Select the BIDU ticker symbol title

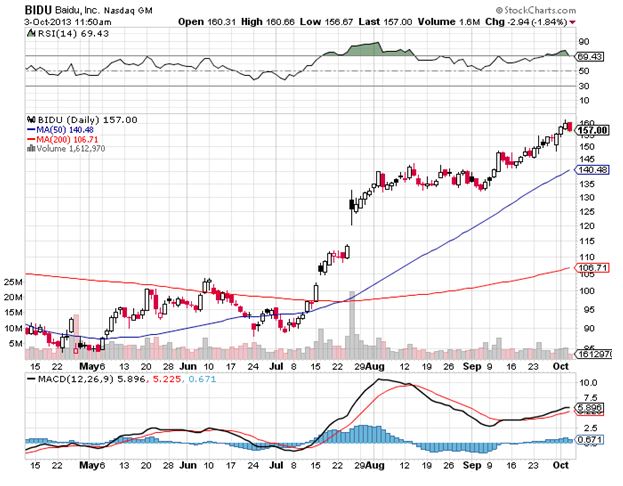pyautogui.click(x=38, y=10)
